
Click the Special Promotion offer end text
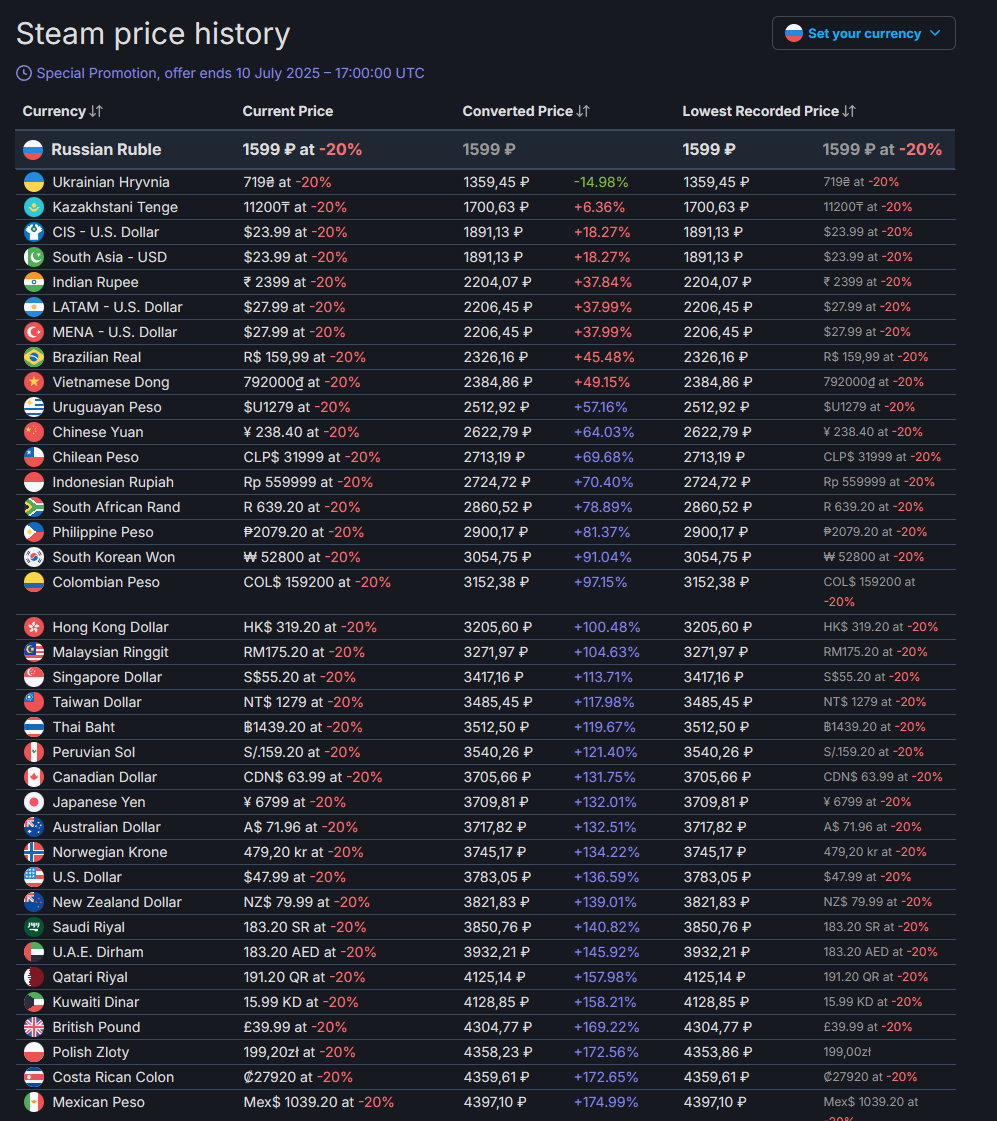click(x=230, y=74)
